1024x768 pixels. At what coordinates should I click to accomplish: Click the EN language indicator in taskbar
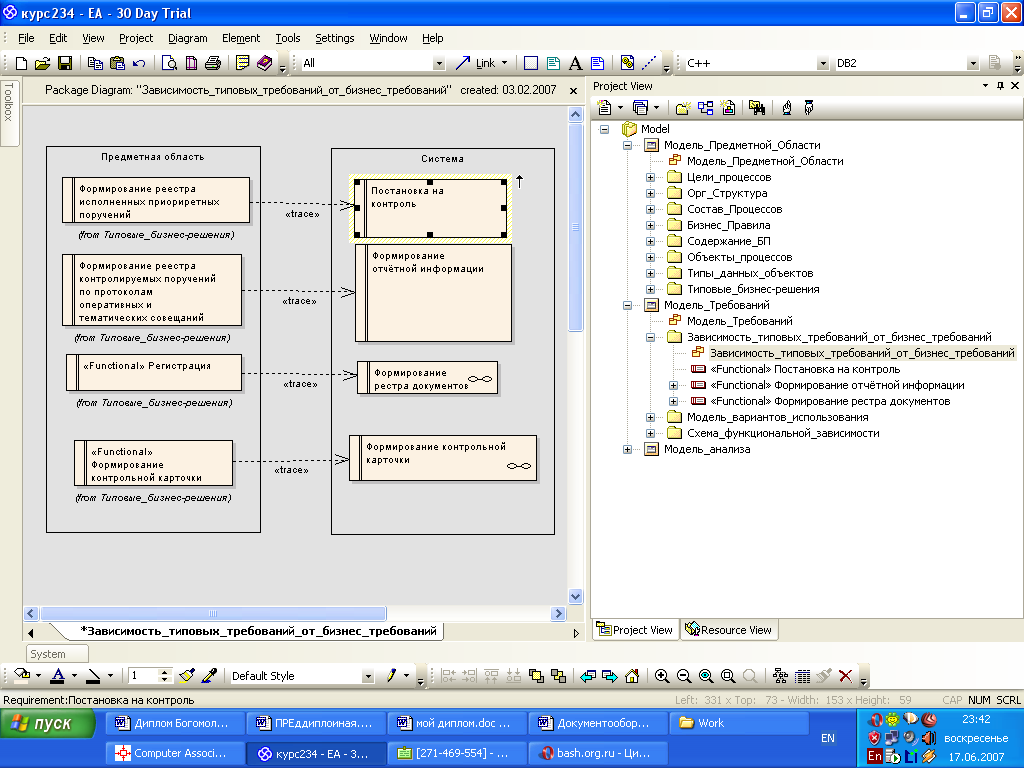pyautogui.click(x=827, y=738)
